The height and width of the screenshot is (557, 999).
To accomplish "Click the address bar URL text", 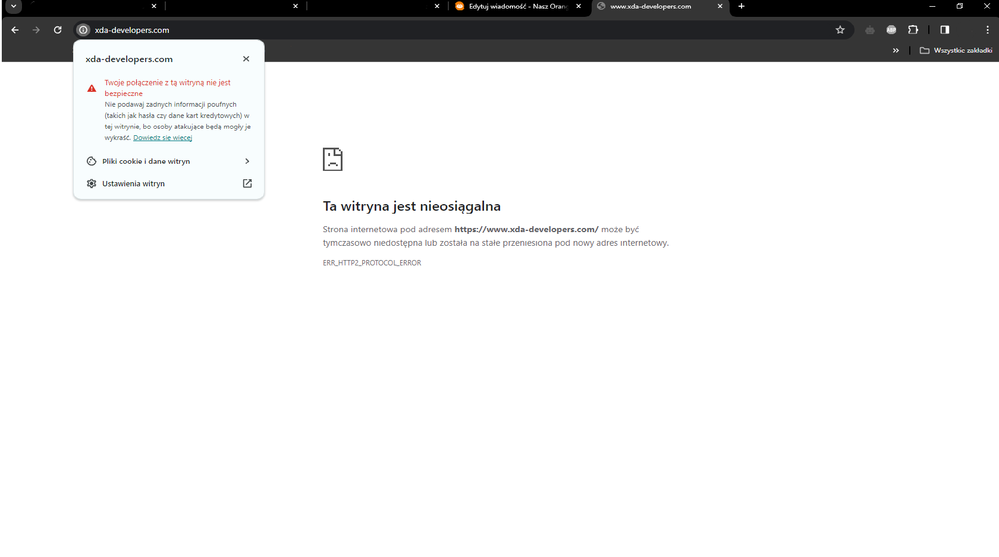I will (132, 30).
